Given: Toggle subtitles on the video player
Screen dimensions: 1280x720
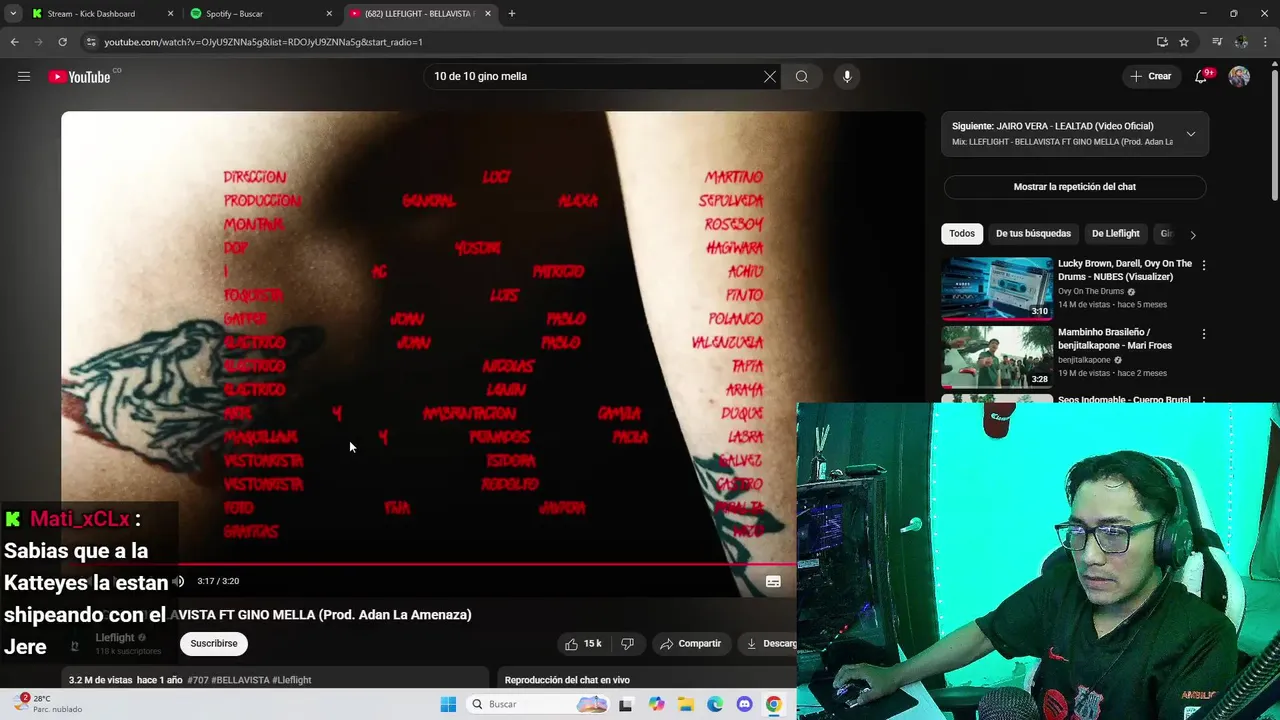Looking at the screenshot, I should coord(773,581).
